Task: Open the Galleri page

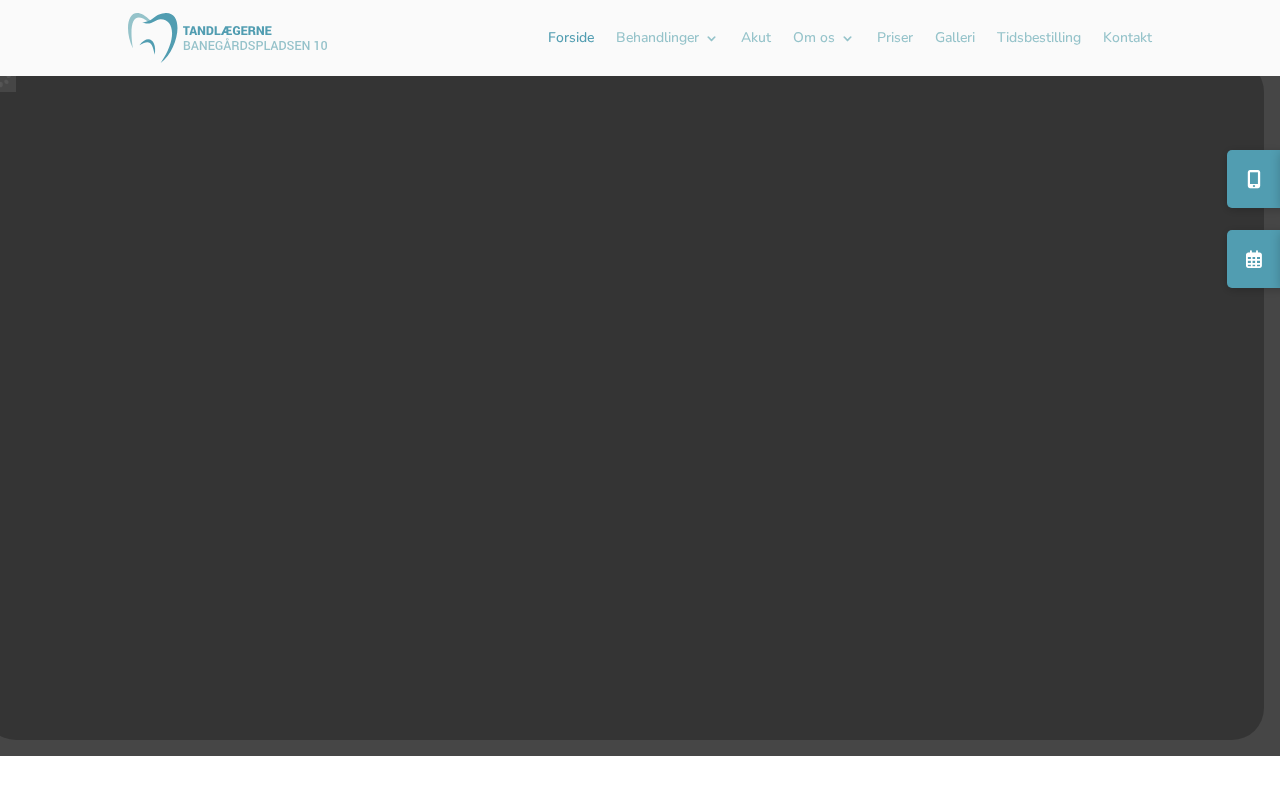Action: [955, 38]
